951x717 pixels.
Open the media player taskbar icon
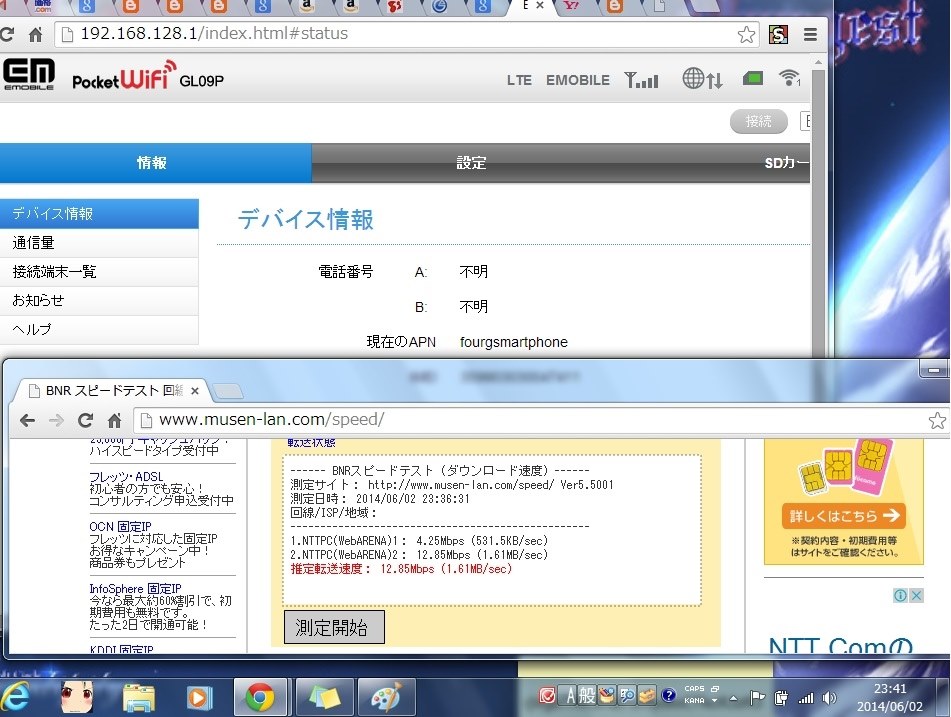tap(199, 698)
